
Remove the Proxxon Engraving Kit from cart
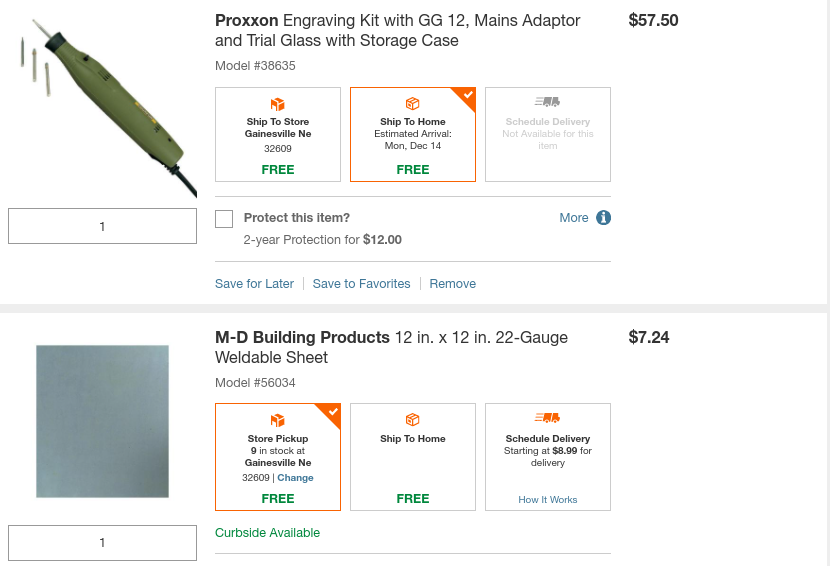(452, 284)
